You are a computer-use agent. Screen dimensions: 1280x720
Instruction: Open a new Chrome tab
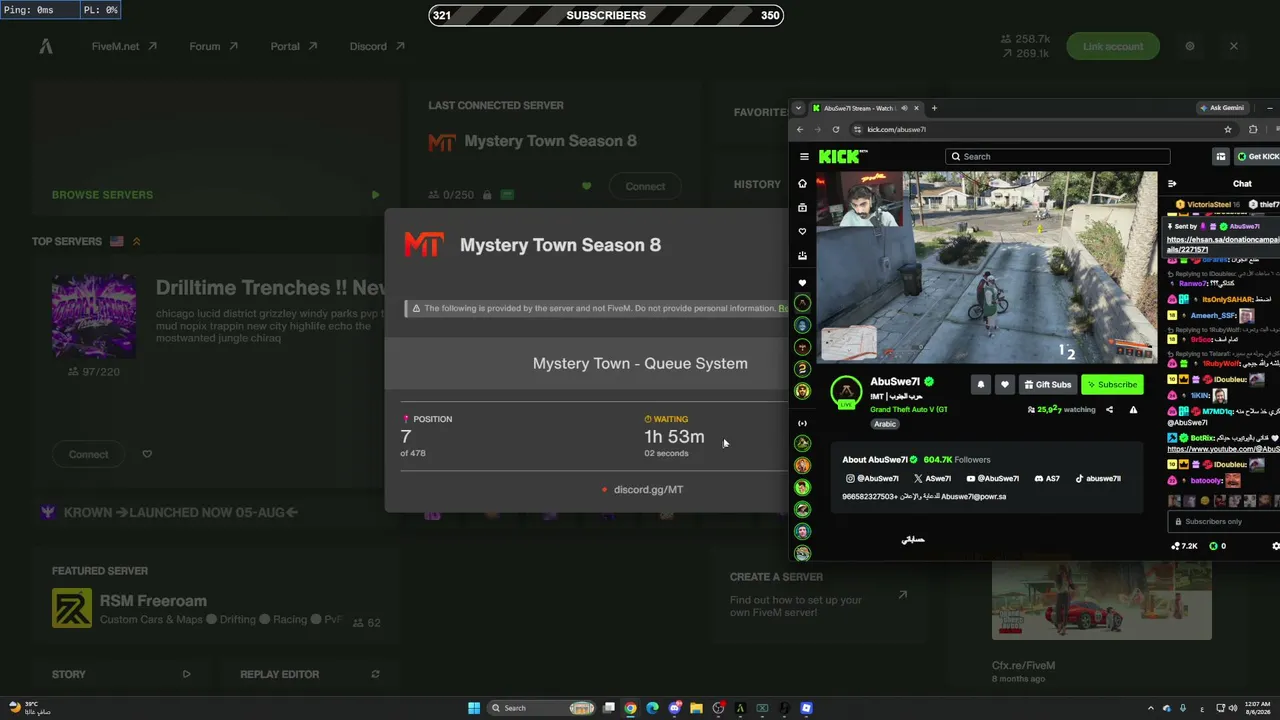[x=934, y=108]
